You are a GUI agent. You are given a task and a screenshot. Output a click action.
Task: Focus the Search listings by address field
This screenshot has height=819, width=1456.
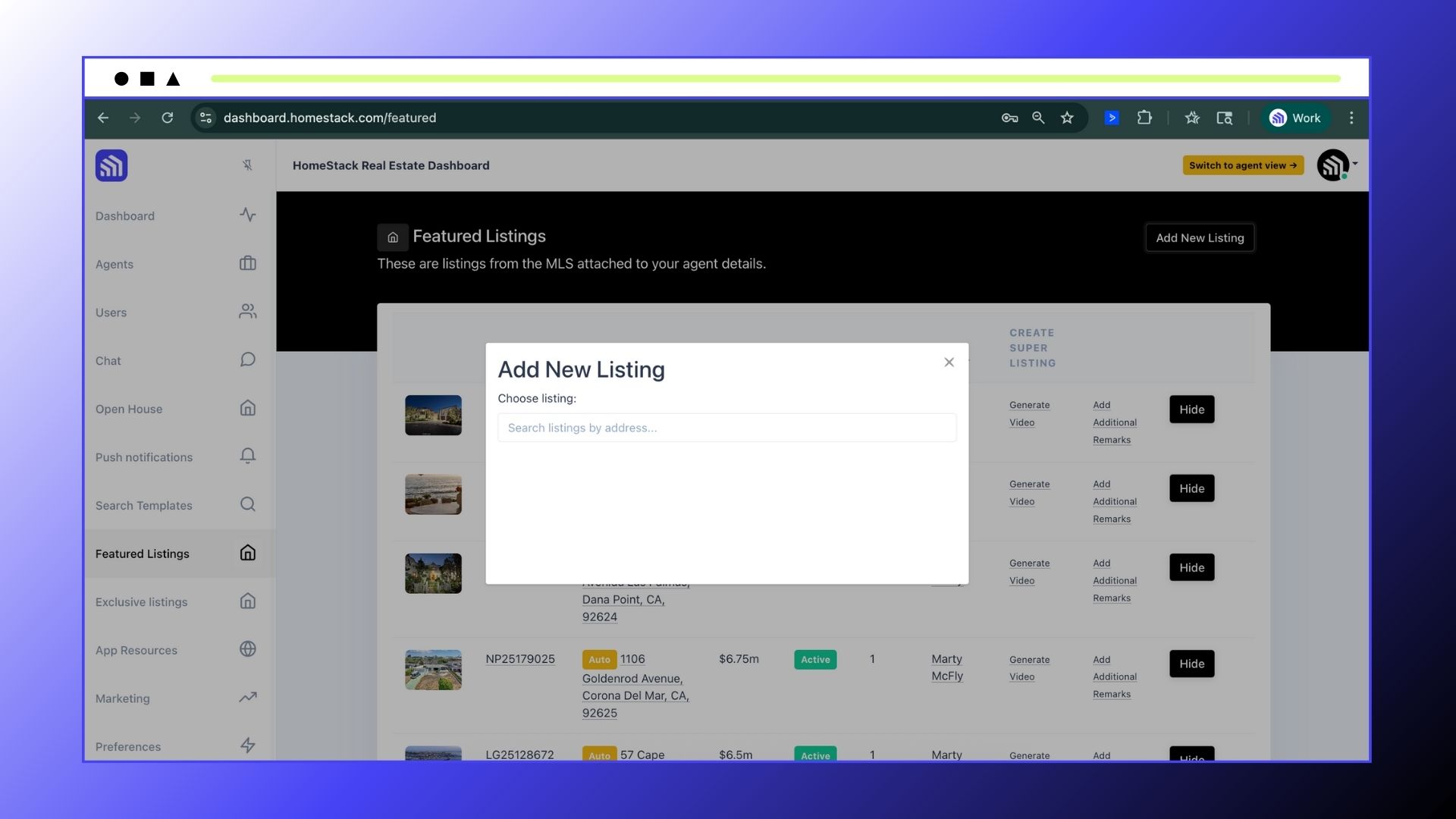tap(726, 428)
